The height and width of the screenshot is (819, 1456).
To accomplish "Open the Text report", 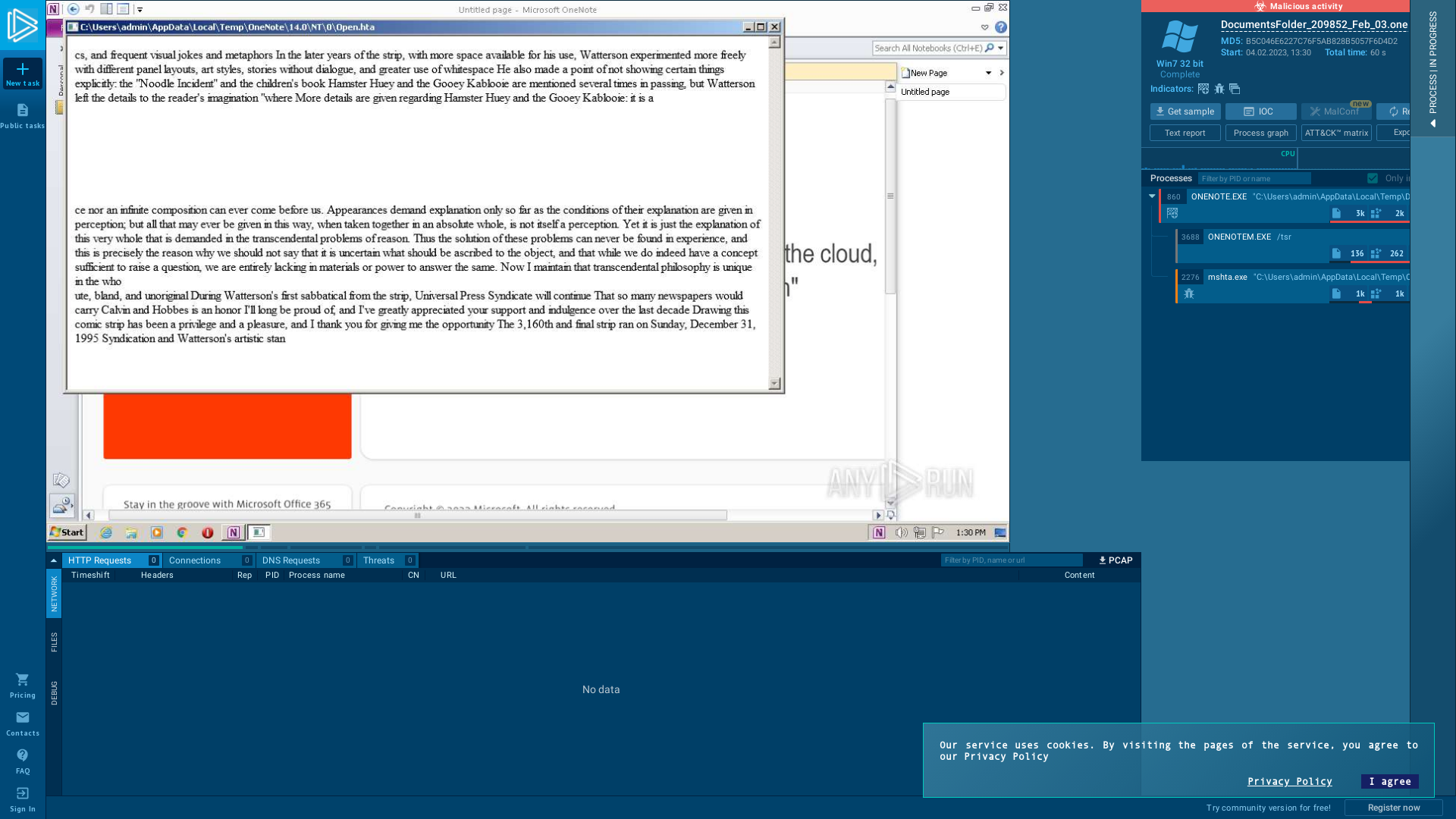I will click(x=1185, y=133).
